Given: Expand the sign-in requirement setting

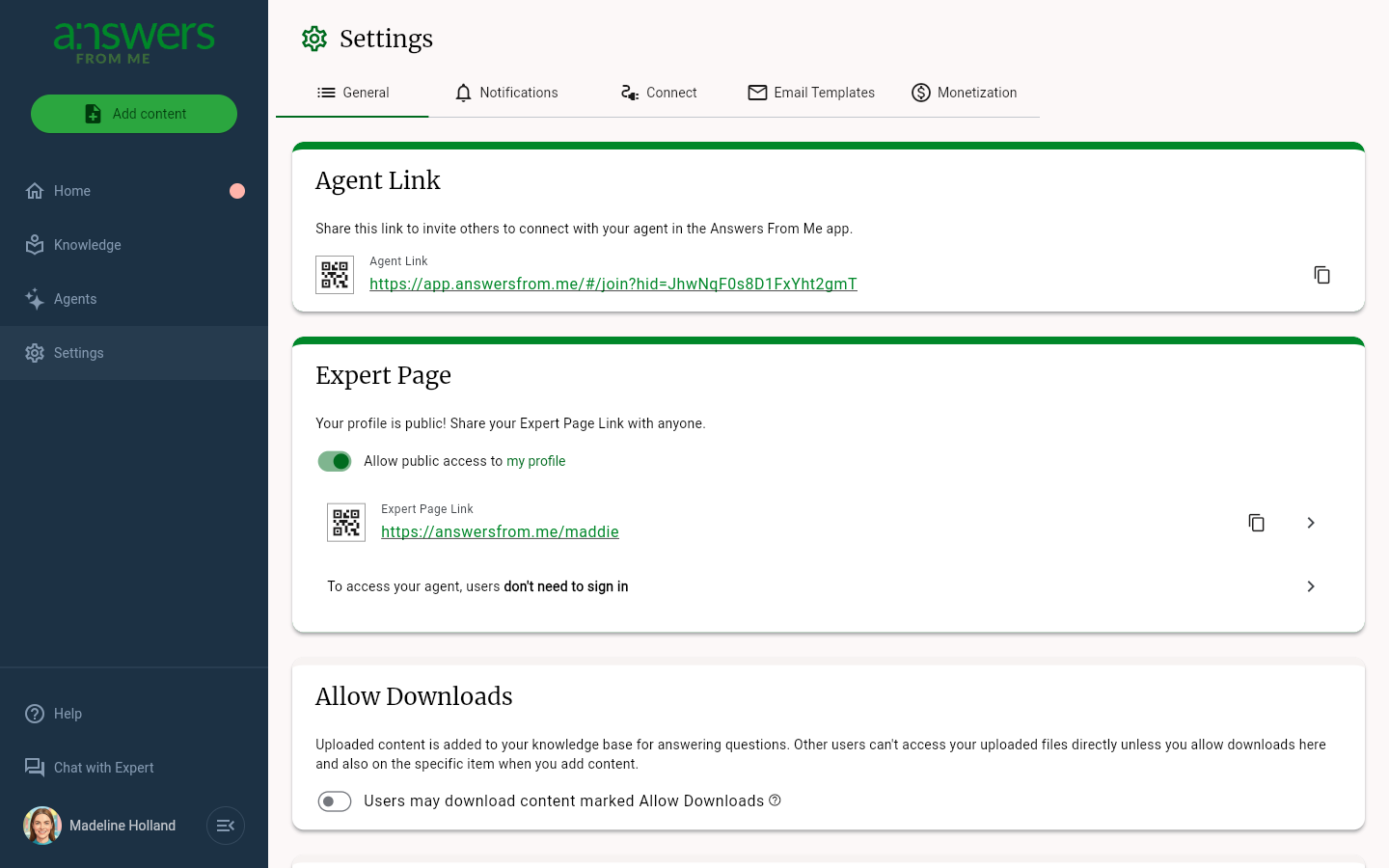Looking at the screenshot, I should click(1310, 586).
